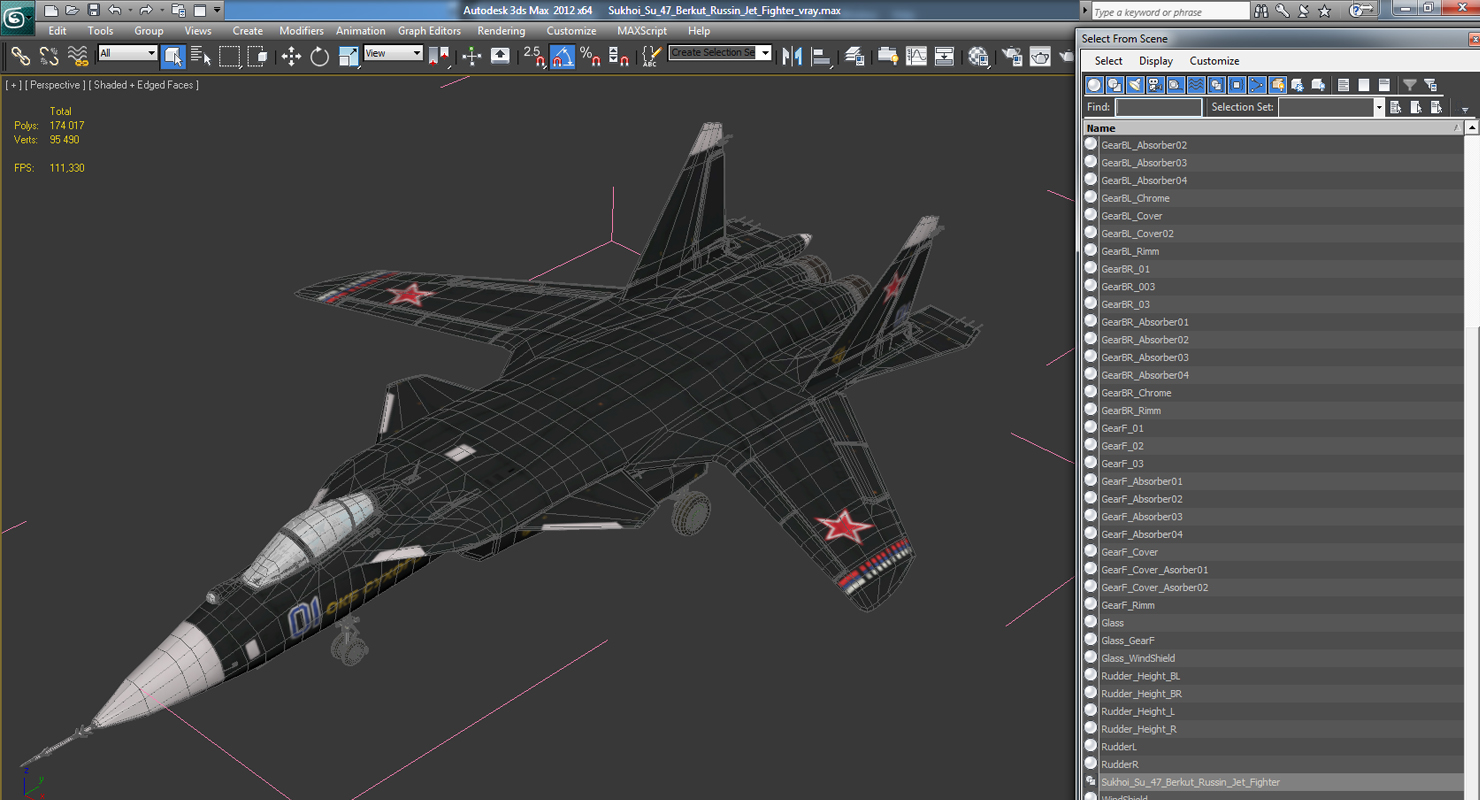Viewport: 1480px width, 800px height.
Task: Select the Select and Rotate tool
Action: (320, 56)
